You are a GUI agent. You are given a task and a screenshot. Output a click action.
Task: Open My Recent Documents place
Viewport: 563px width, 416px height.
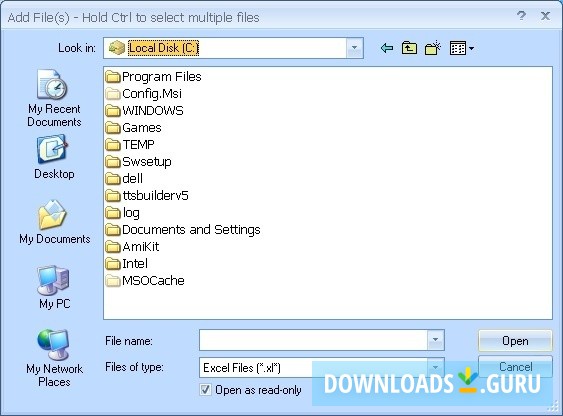point(54,98)
